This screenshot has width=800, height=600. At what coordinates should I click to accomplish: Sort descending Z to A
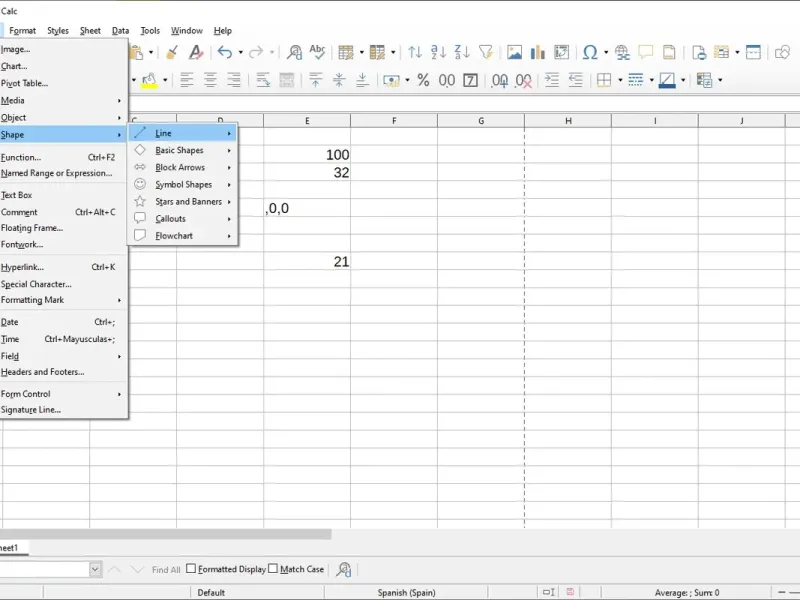point(462,52)
